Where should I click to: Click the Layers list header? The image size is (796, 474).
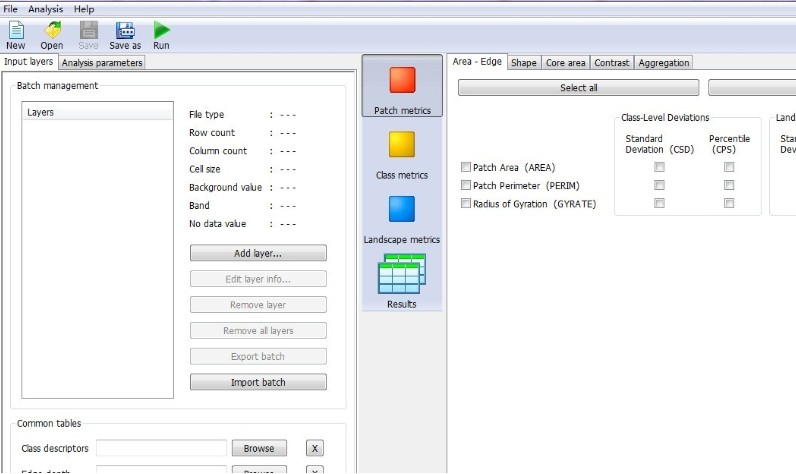pos(97,112)
